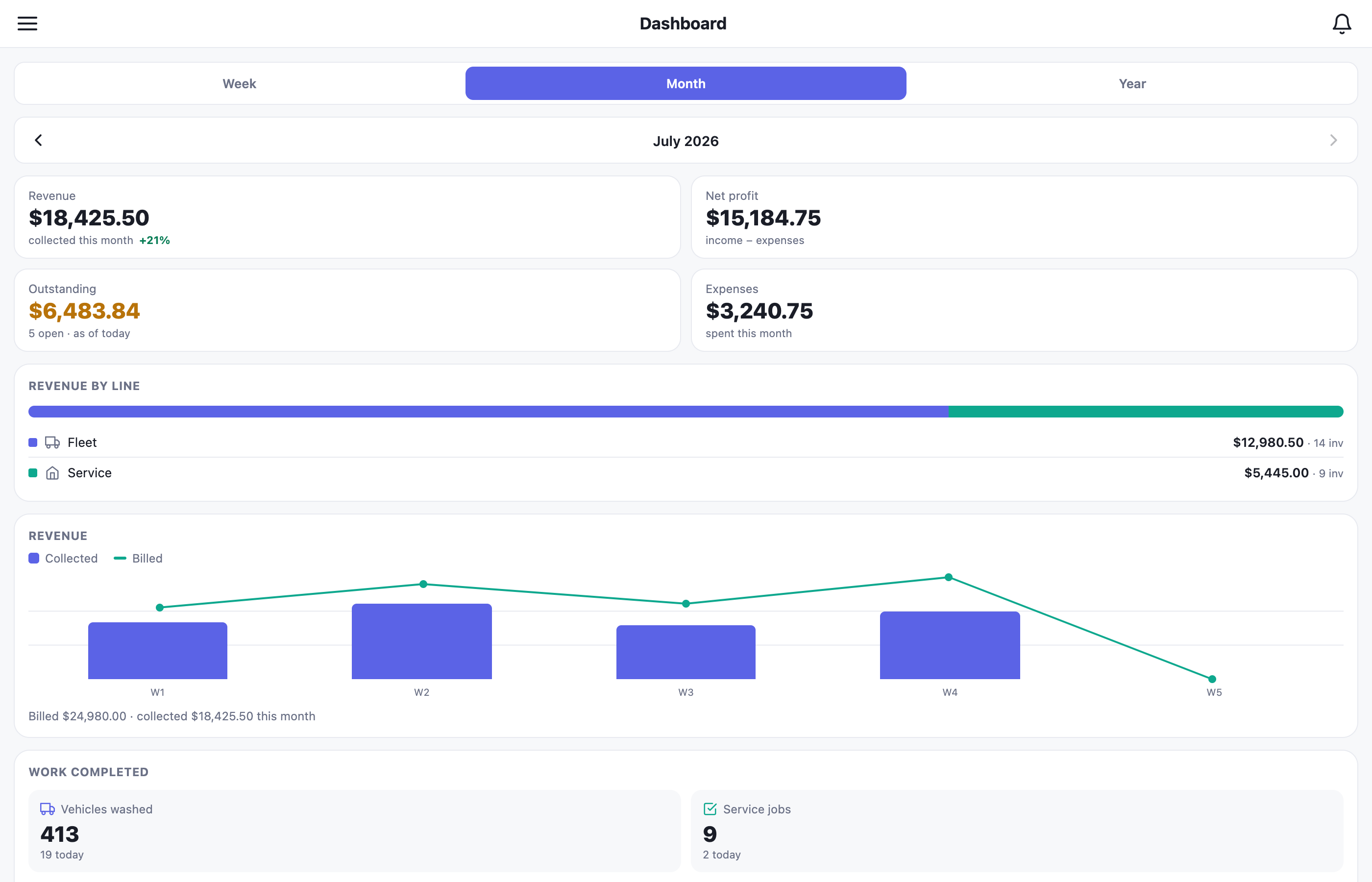Click the $18,425.50 revenue value

point(89,218)
